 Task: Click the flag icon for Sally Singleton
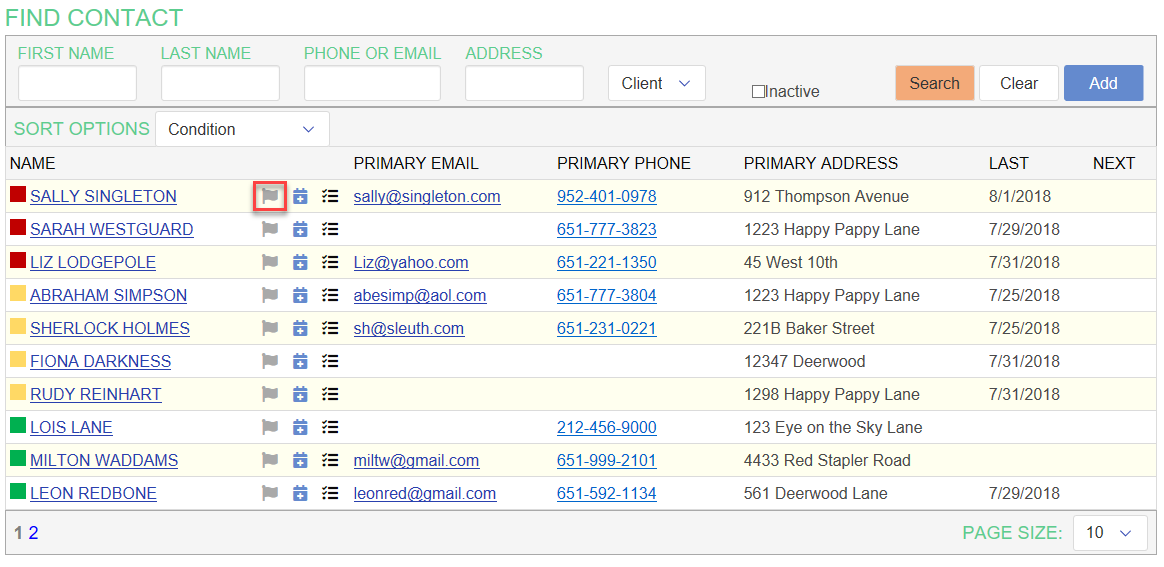[x=270, y=197]
